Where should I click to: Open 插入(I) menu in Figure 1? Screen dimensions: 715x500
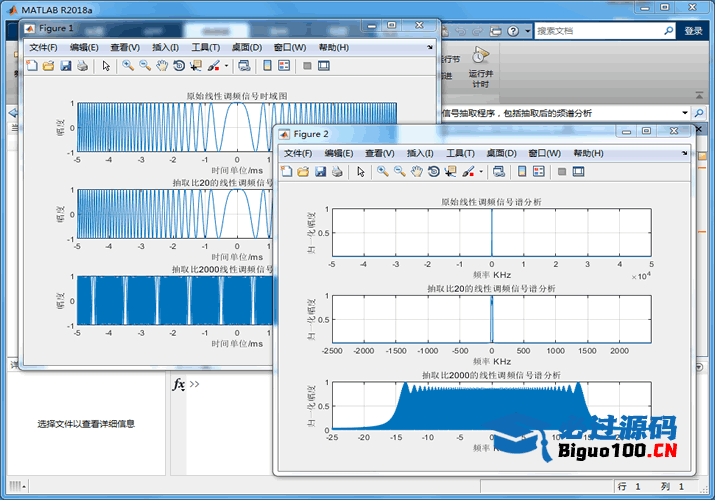tap(165, 47)
